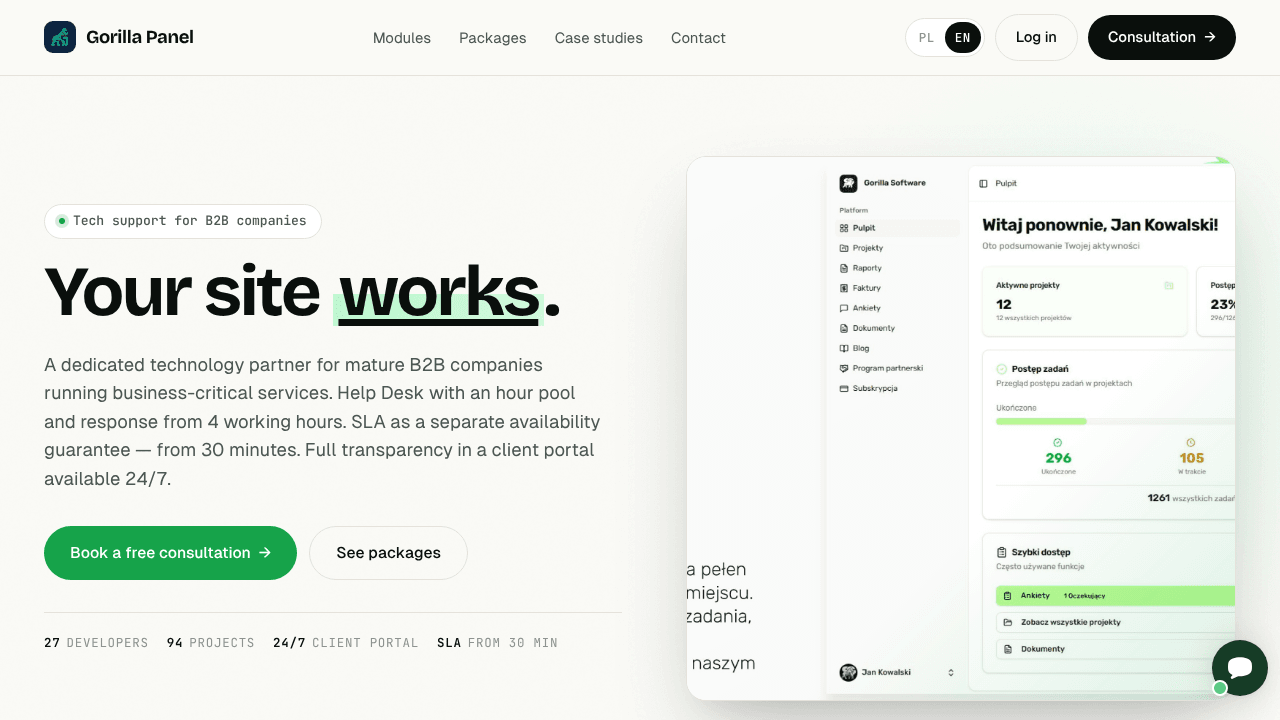This screenshot has height=720, width=1280.
Task: Click the '27 DEVELOPERS' stat
Action: (96, 643)
